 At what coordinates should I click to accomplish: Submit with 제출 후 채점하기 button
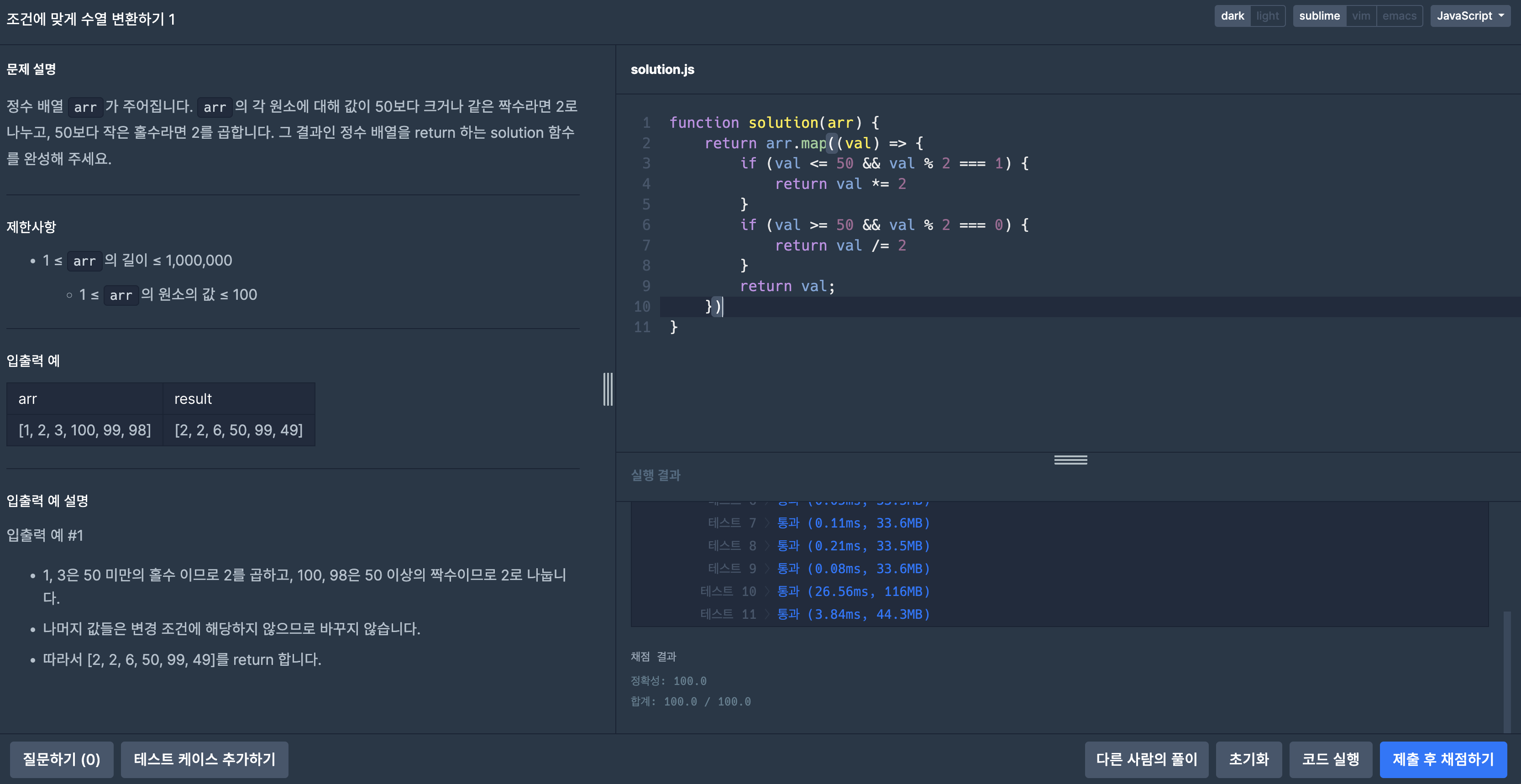pyautogui.click(x=1442, y=759)
